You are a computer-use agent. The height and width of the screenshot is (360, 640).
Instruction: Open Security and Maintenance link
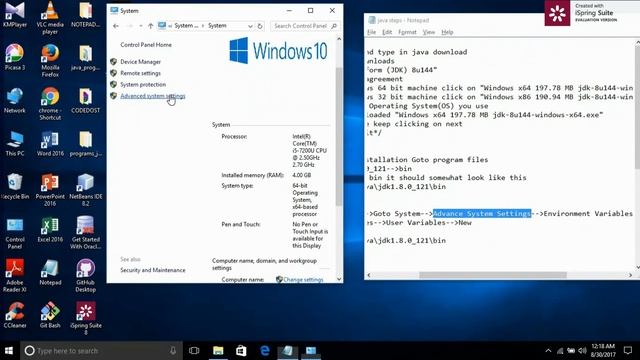coord(153,270)
